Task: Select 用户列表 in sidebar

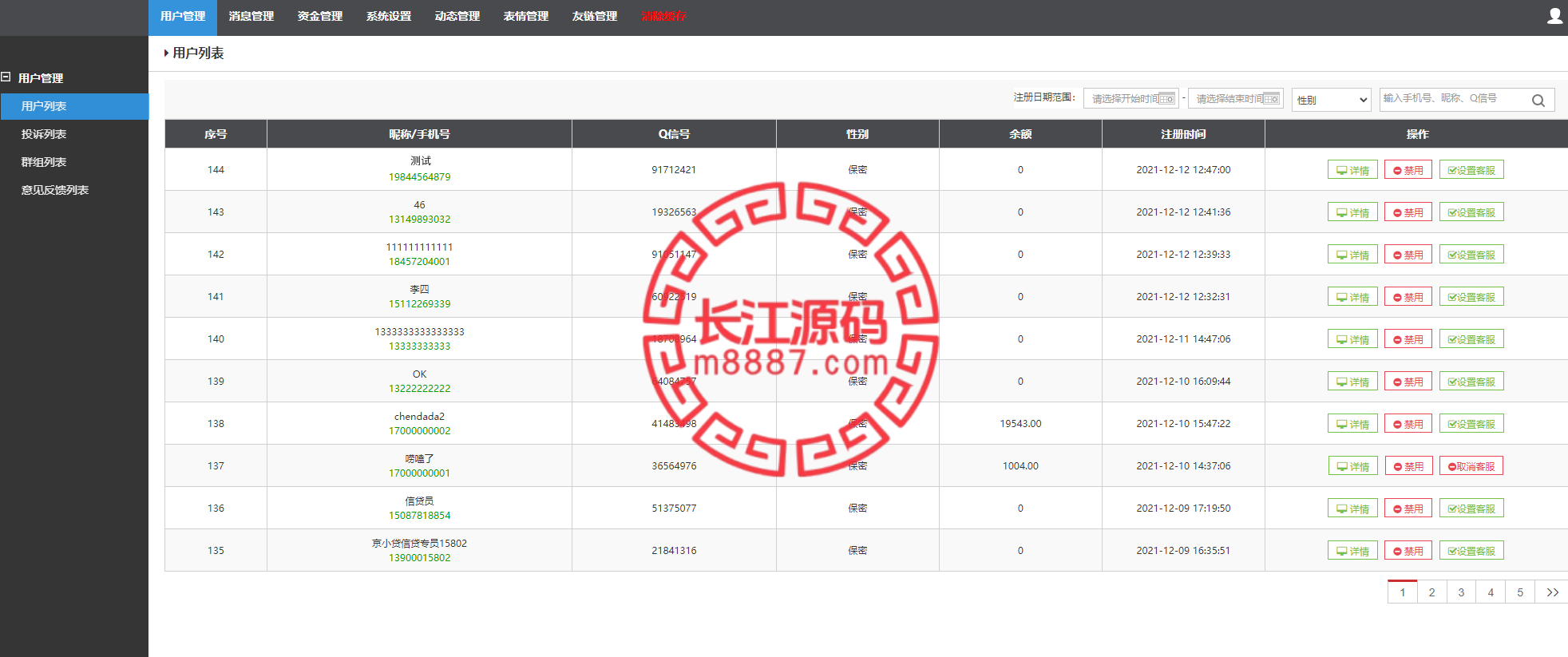Action: (74, 106)
